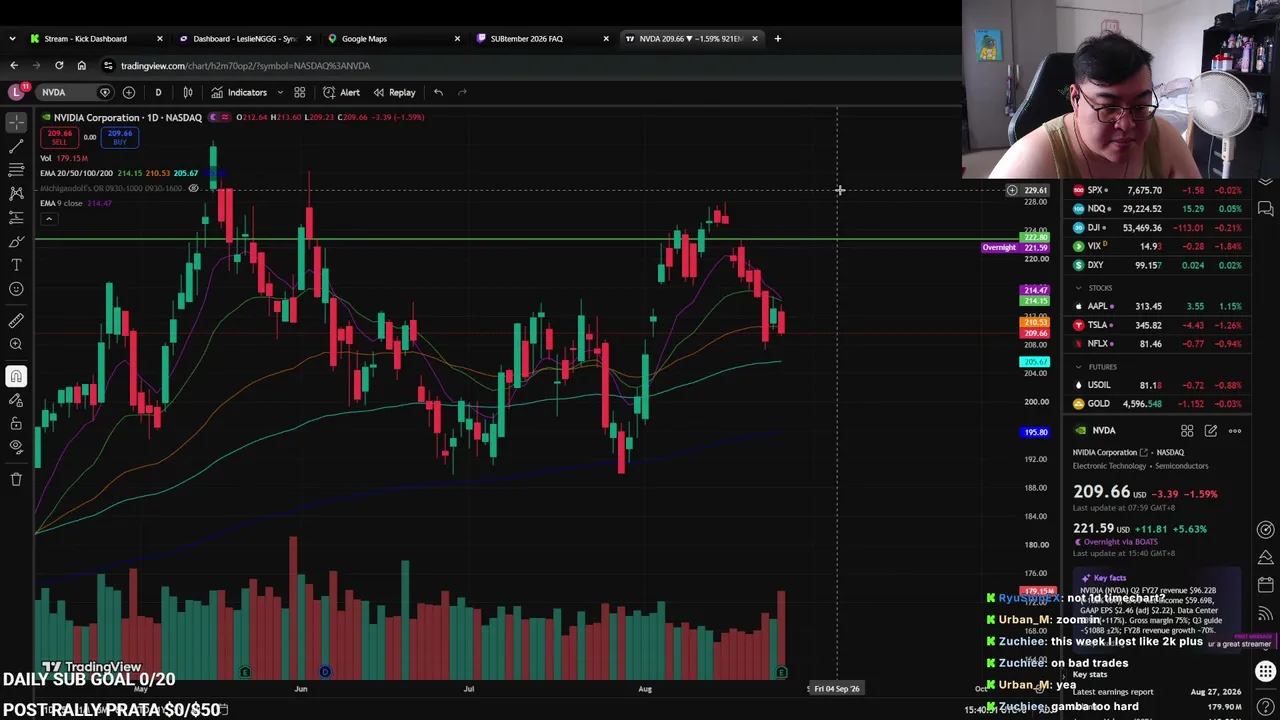Screen dimensions: 1280x720
Task: Change the D chart interval
Action: coord(158,92)
